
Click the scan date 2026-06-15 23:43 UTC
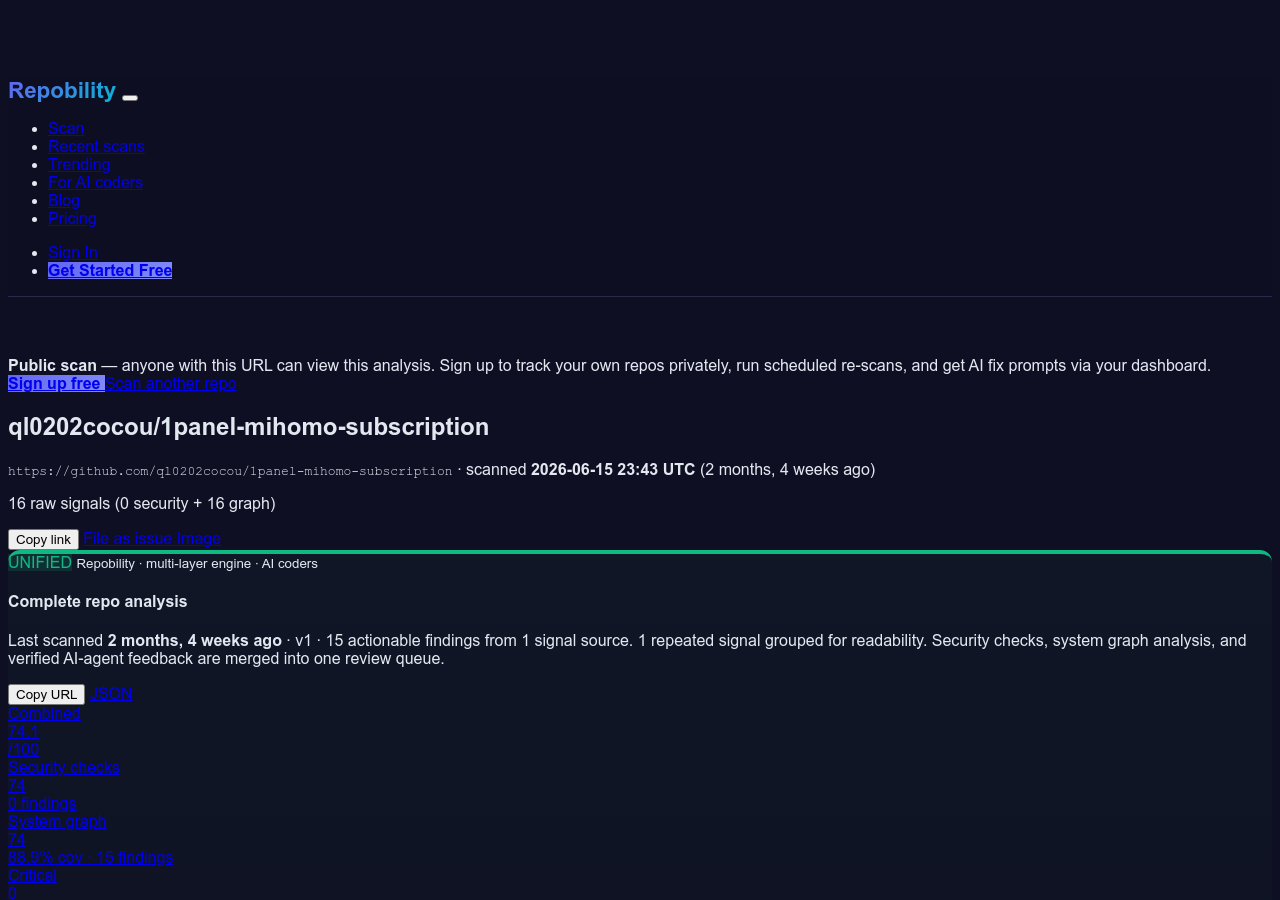pos(613,469)
